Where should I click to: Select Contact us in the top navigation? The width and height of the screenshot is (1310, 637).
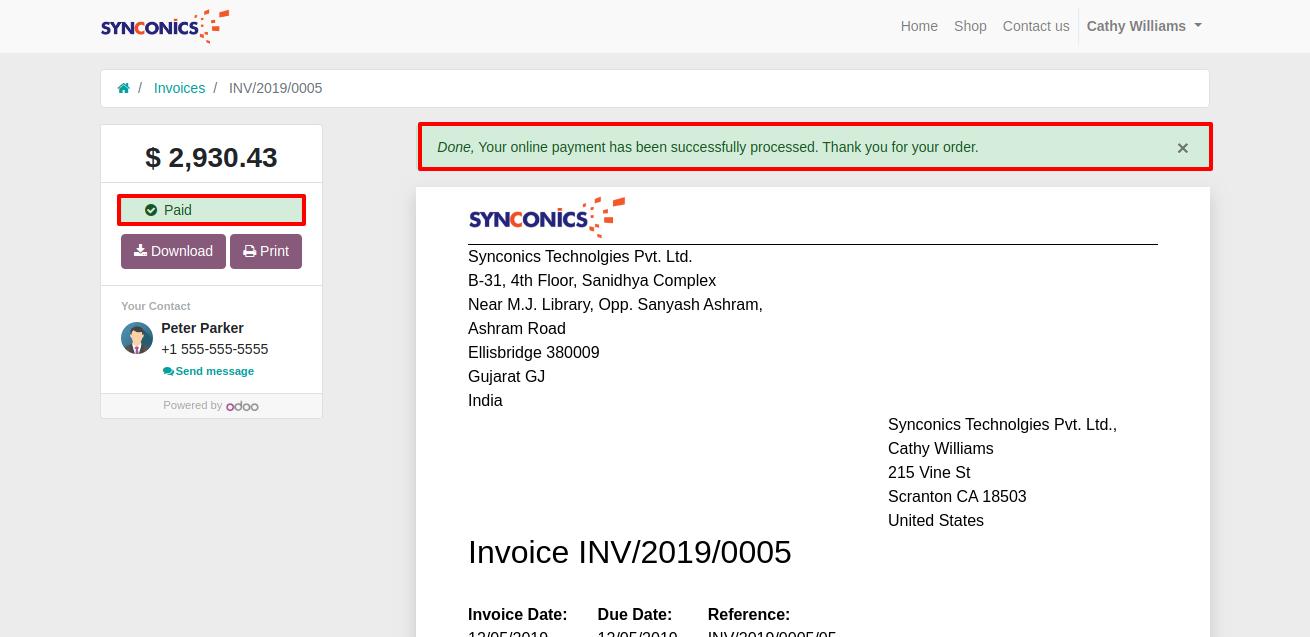coord(1036,26)
